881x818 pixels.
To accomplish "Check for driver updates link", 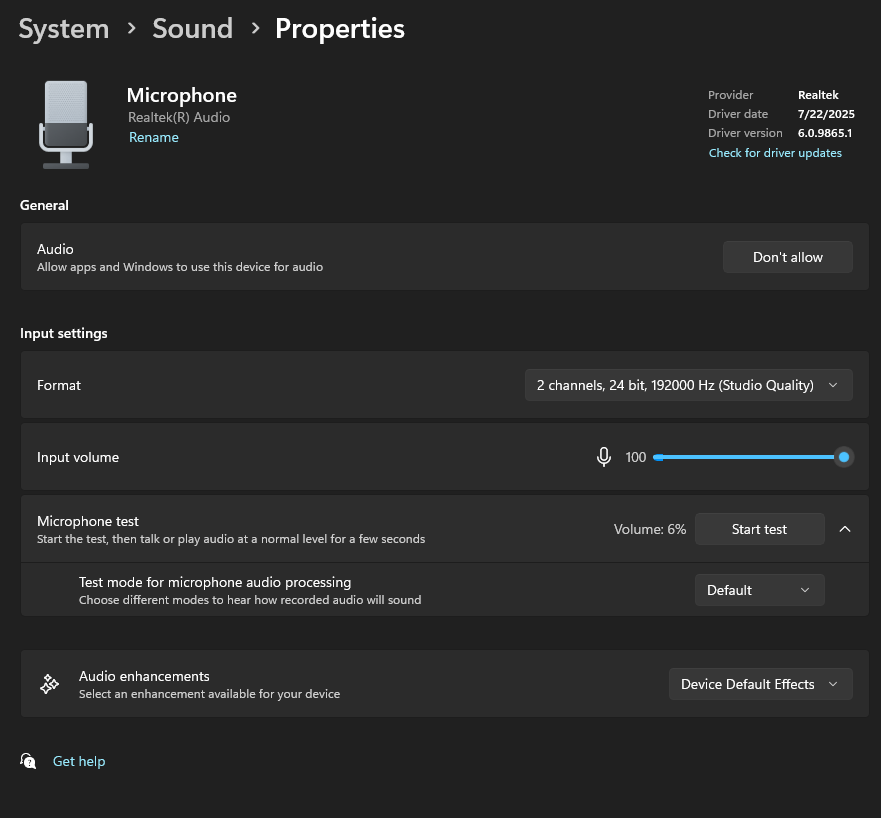I will coord(775,153).
